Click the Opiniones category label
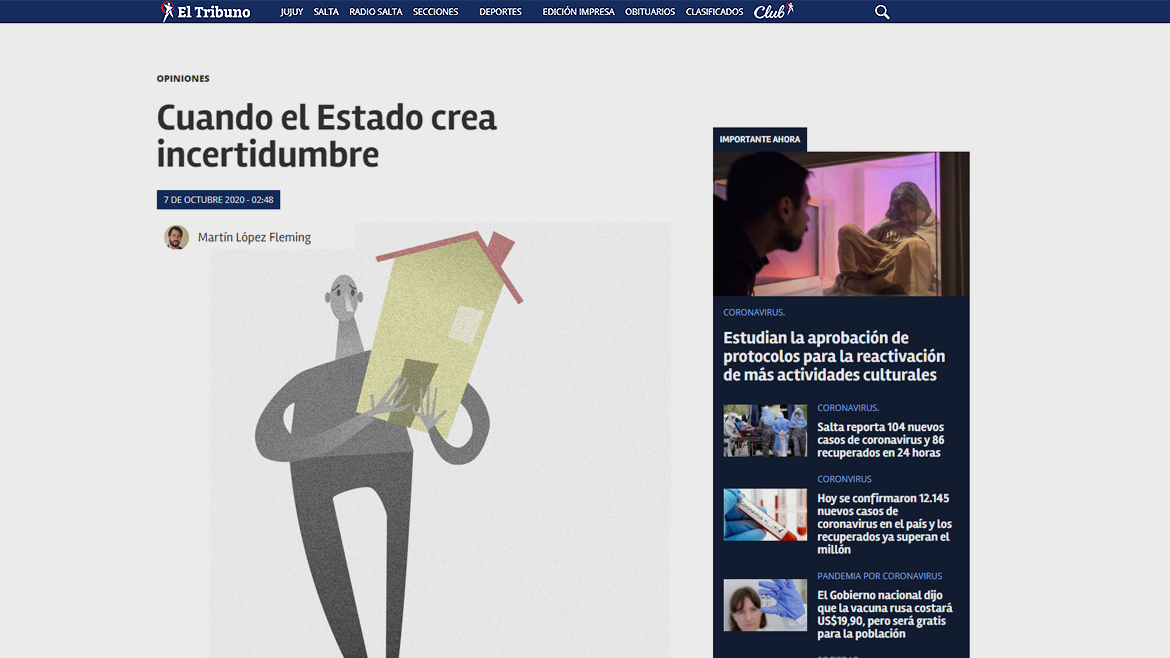This screenshot has height=658, width=1170. pyautogui.click(x=183, y=78)
